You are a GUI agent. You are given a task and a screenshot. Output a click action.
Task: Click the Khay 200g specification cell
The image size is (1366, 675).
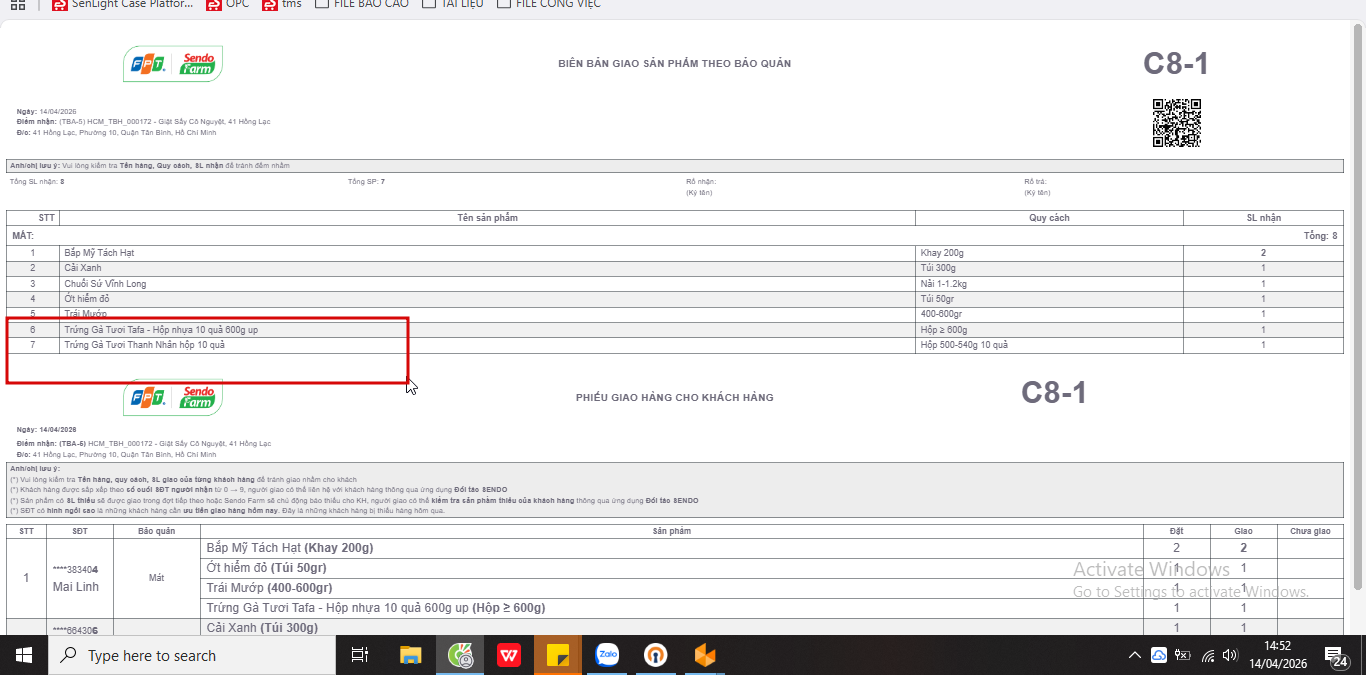(1049, 253)
